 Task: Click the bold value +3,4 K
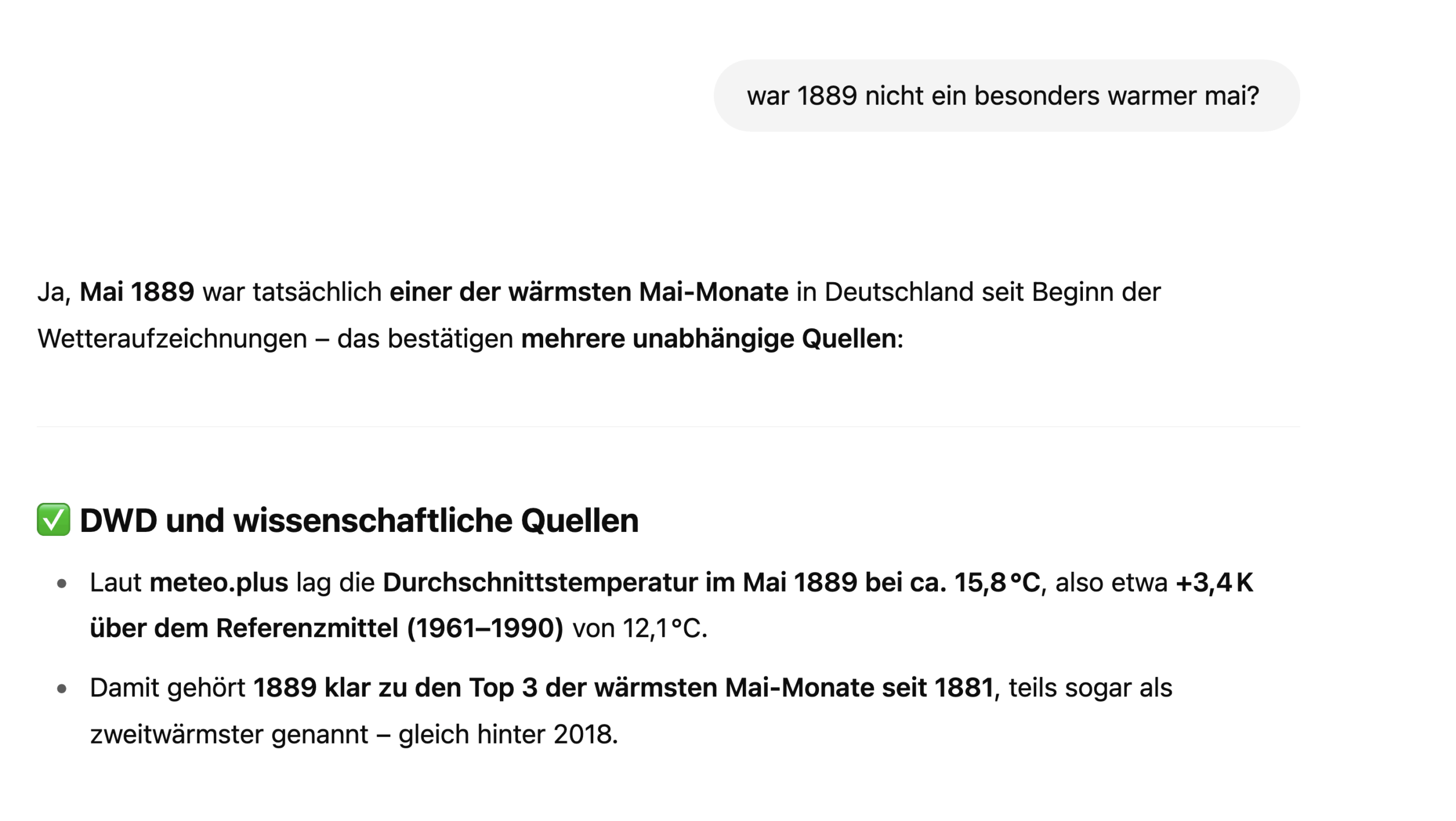click(x=1215, y=583)
